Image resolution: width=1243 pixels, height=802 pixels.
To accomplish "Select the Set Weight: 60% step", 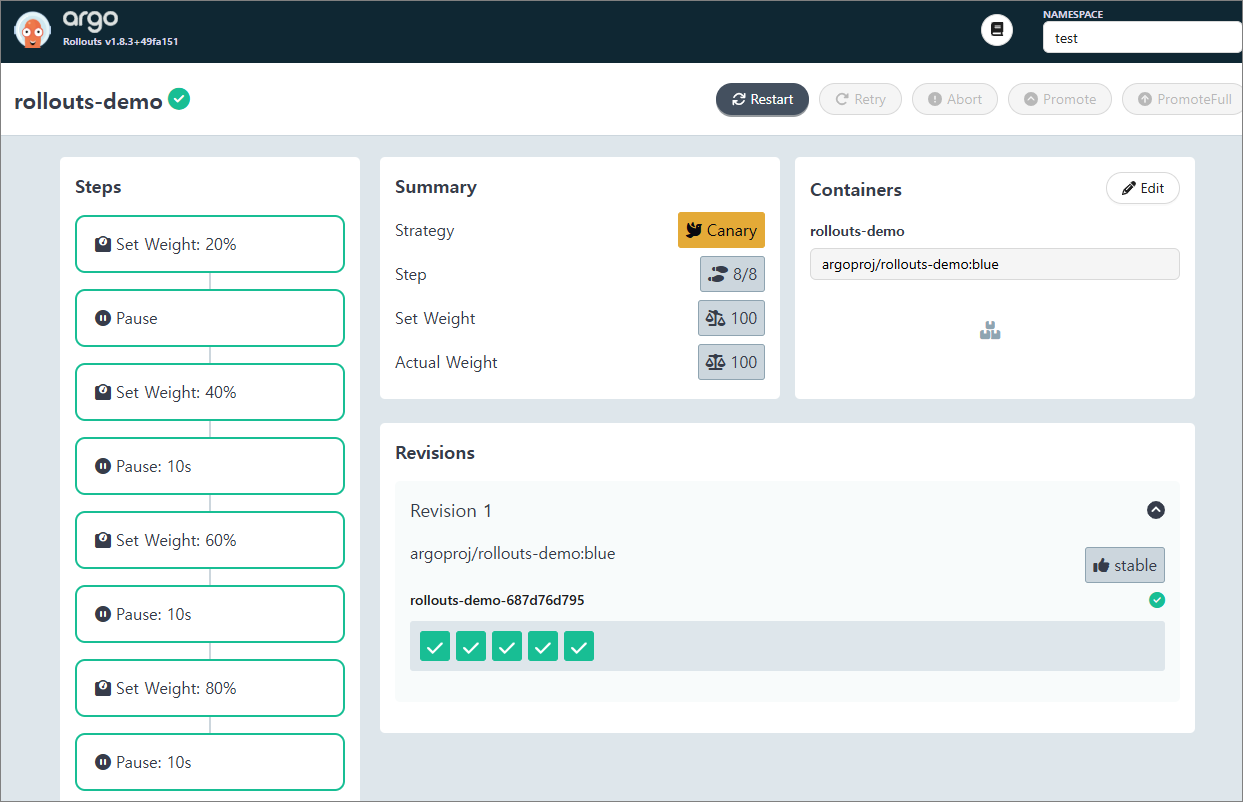I will pyautogui.click(x=210, y=540).
